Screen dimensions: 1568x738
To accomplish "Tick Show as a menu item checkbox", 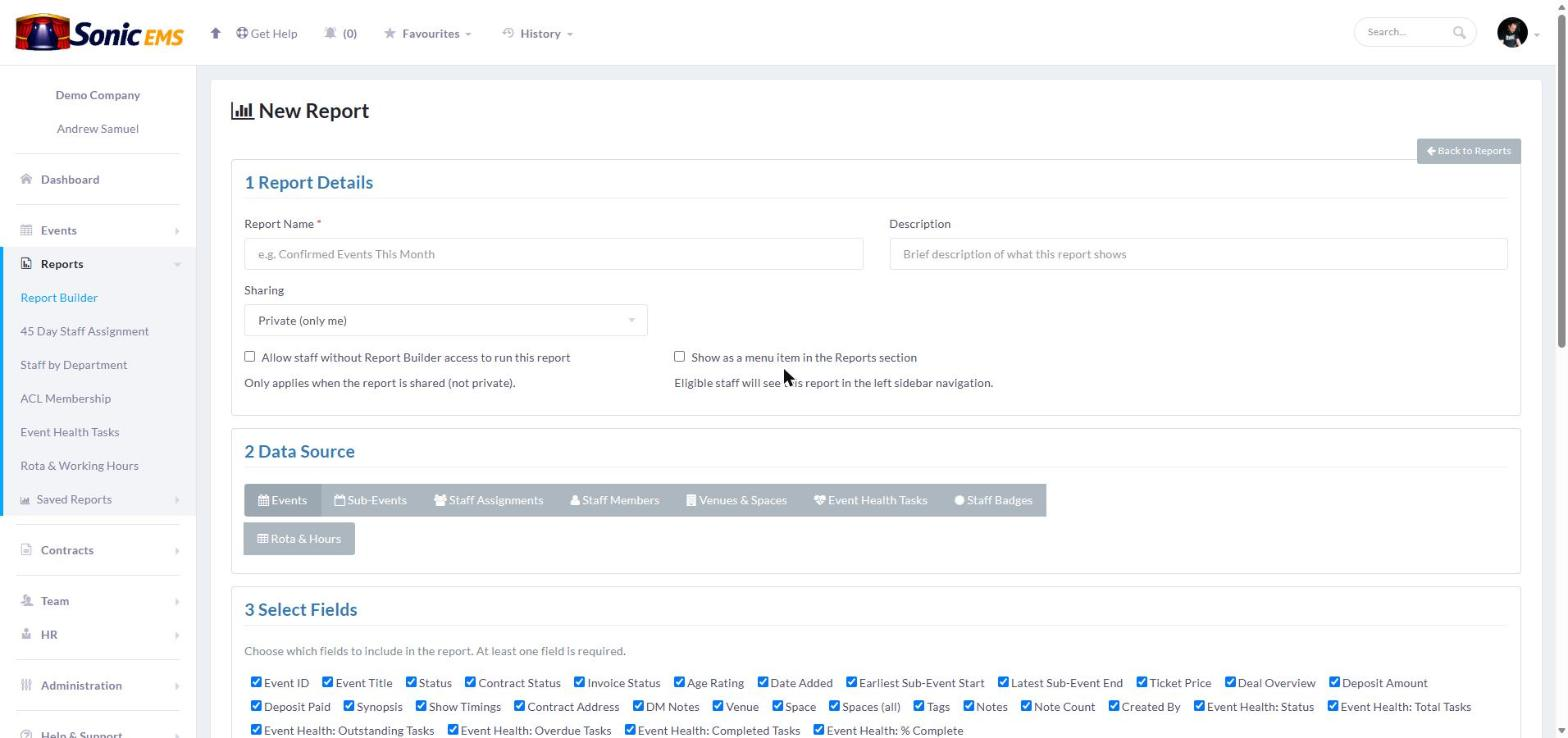I will 680,356.
